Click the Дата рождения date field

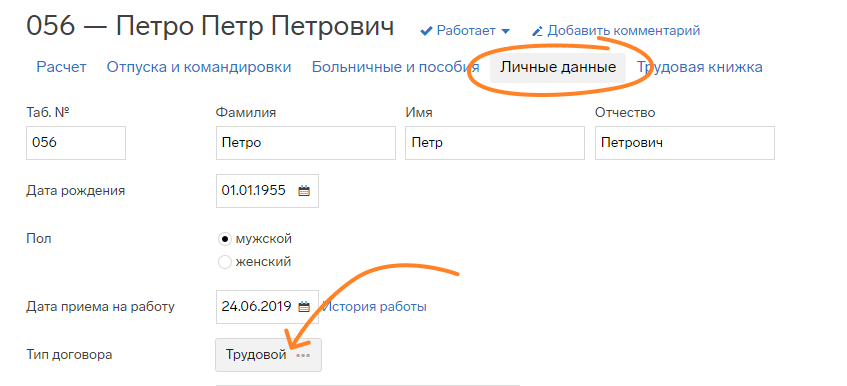click(x=267, y=191)
